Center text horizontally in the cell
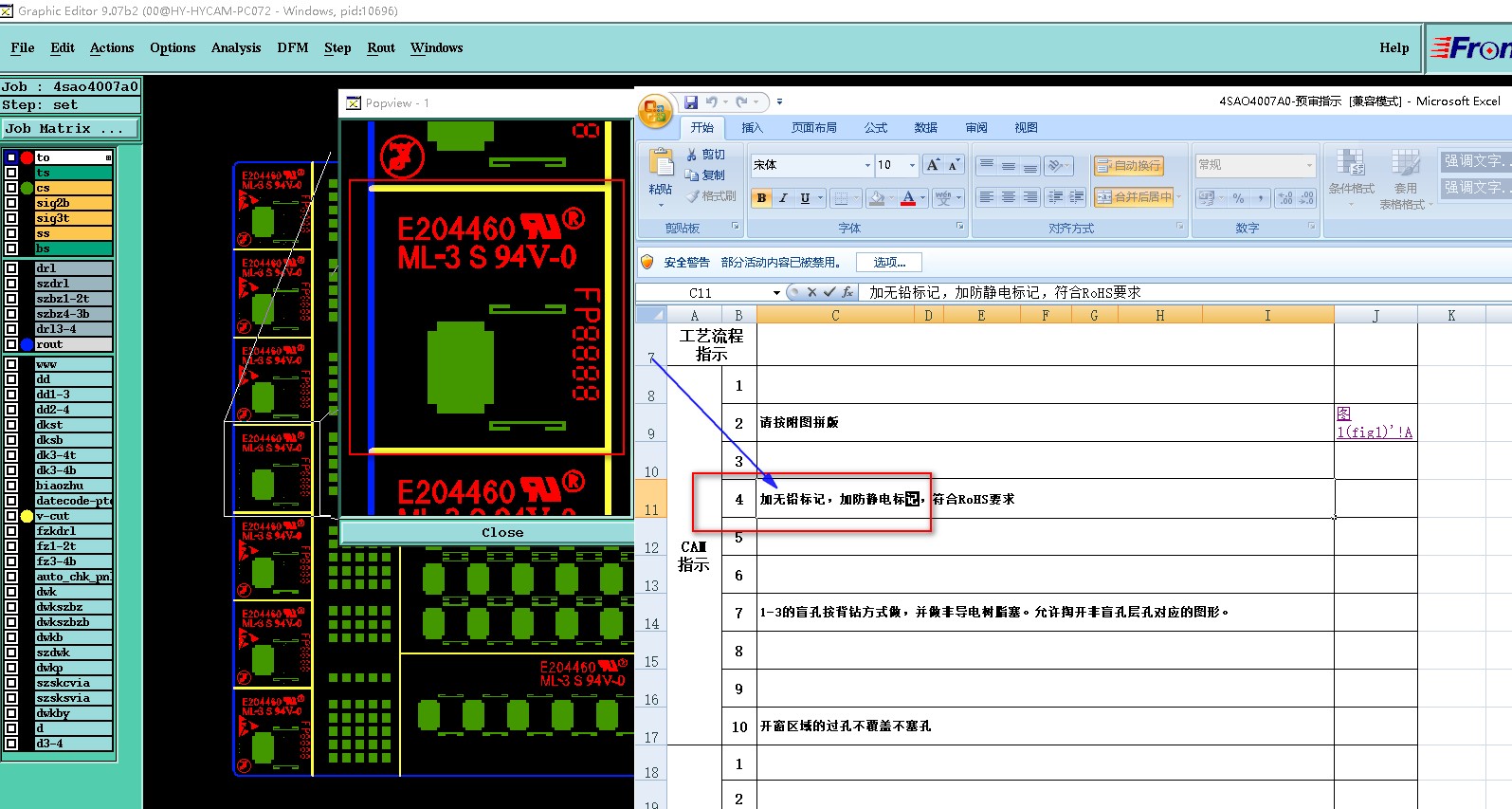This screenshot has height=809, width=1512. point(1009,197)
